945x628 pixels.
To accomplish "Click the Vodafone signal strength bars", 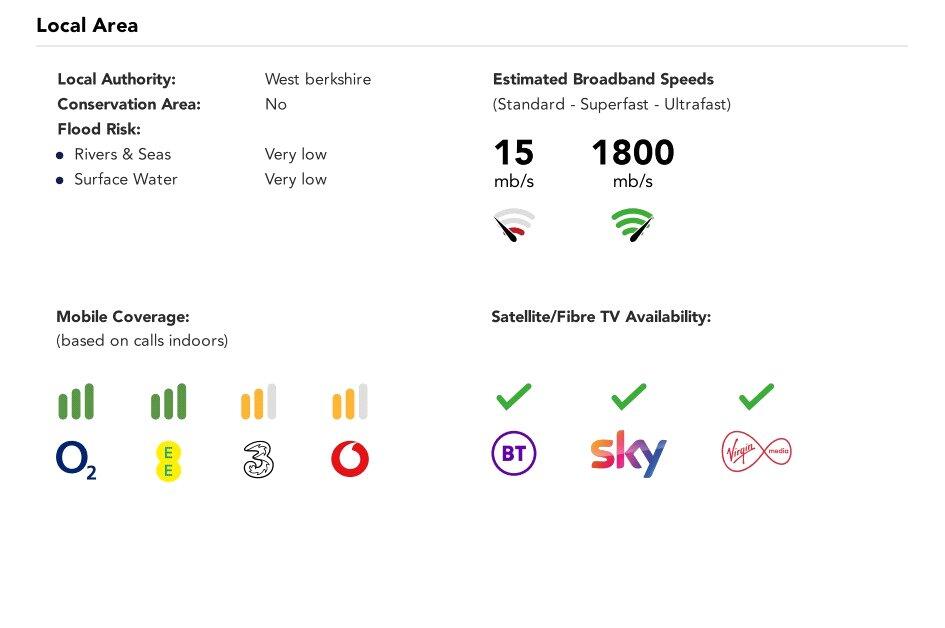I will (350, 402).
